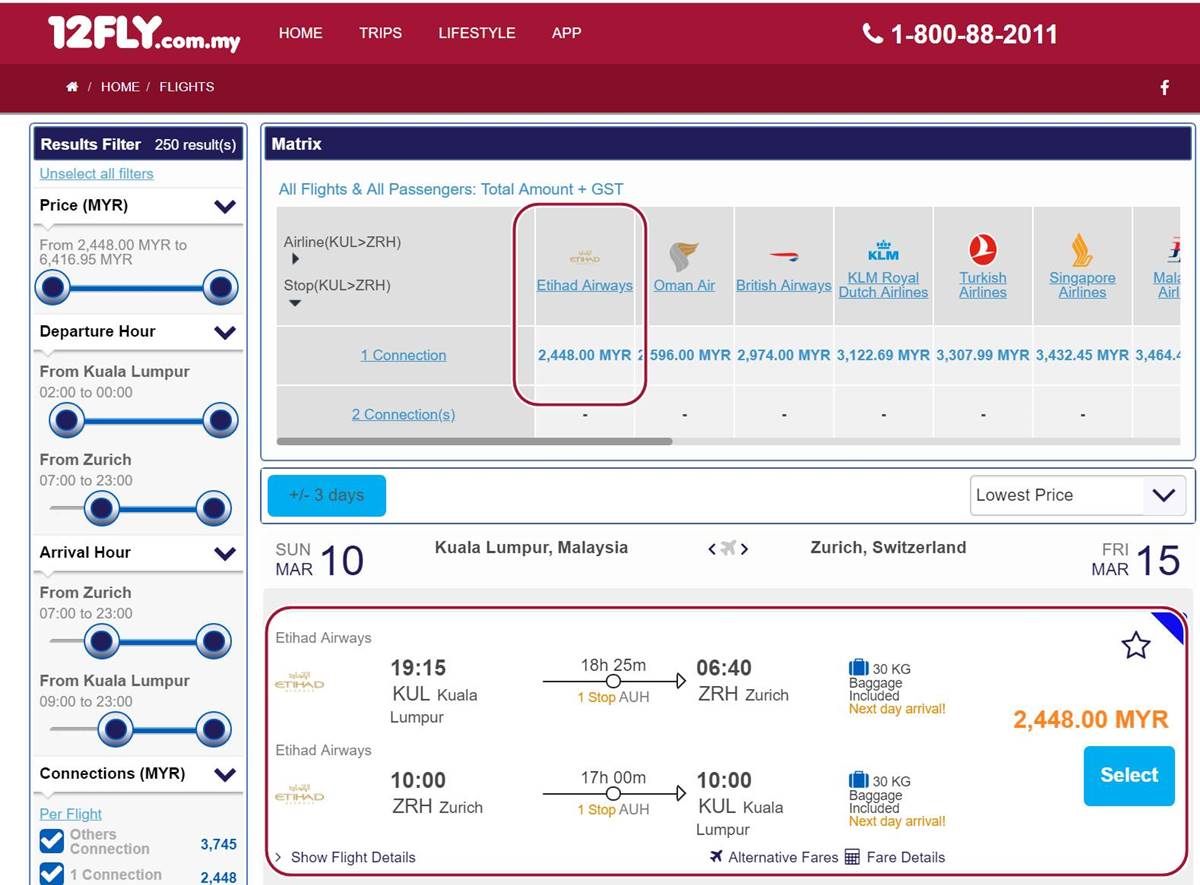This screenshot has height=885, width=1200.
Task: Mark the Etihad fare as favorite with star
Action: 1136,646
